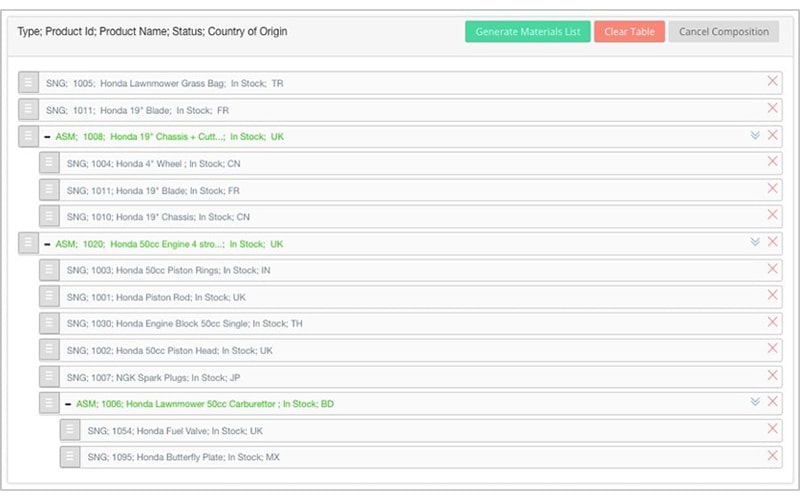
Task: Delete the ASM 1008 Chassis assembly row
Action: pyautogui.click(x=772, y=135)
